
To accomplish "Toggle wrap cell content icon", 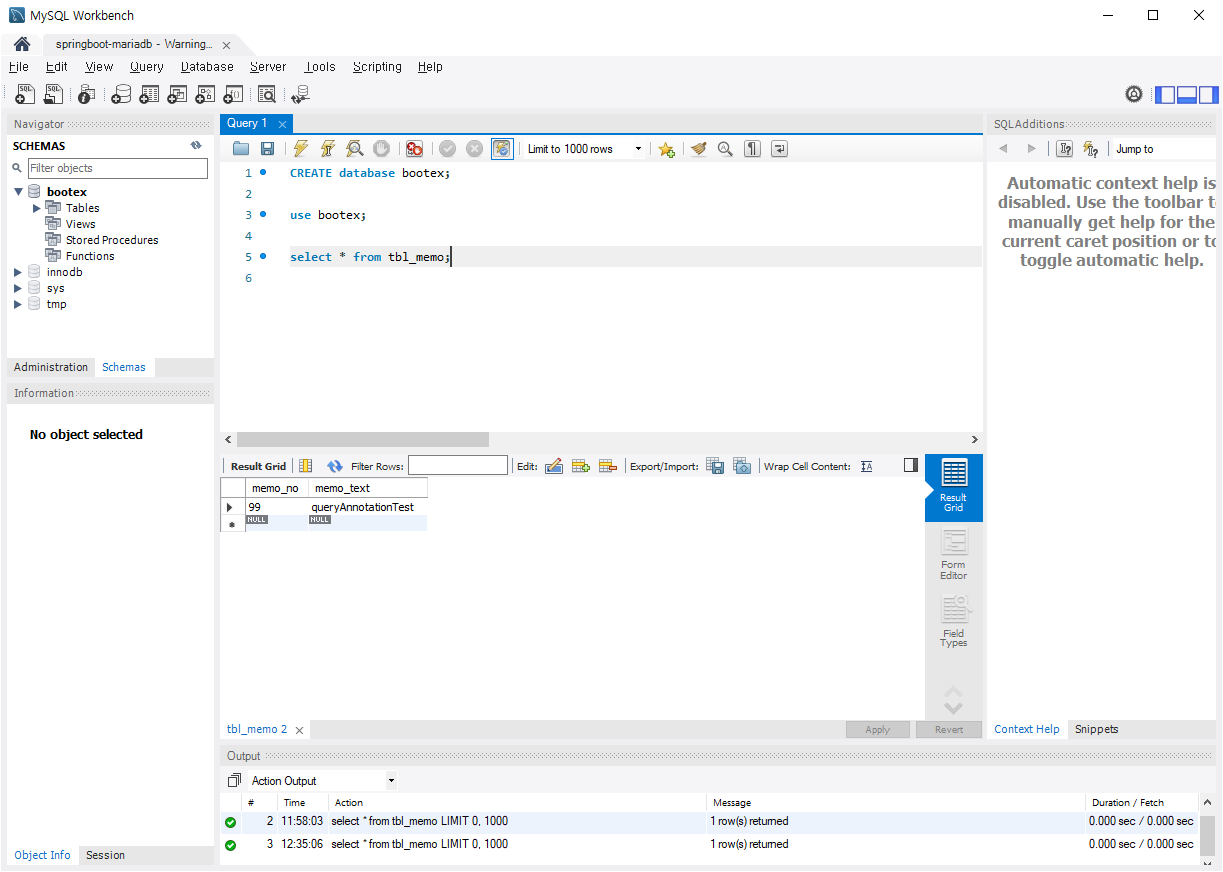I will pyautogui.click(x=867, y=466).
